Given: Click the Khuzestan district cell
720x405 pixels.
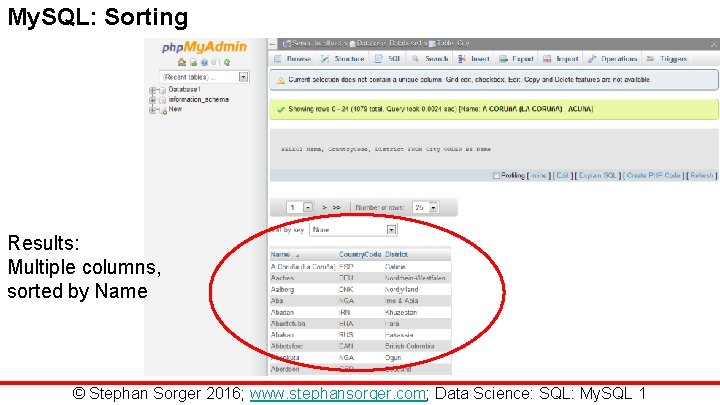Looking at the screenshot, I should (401, 312).
